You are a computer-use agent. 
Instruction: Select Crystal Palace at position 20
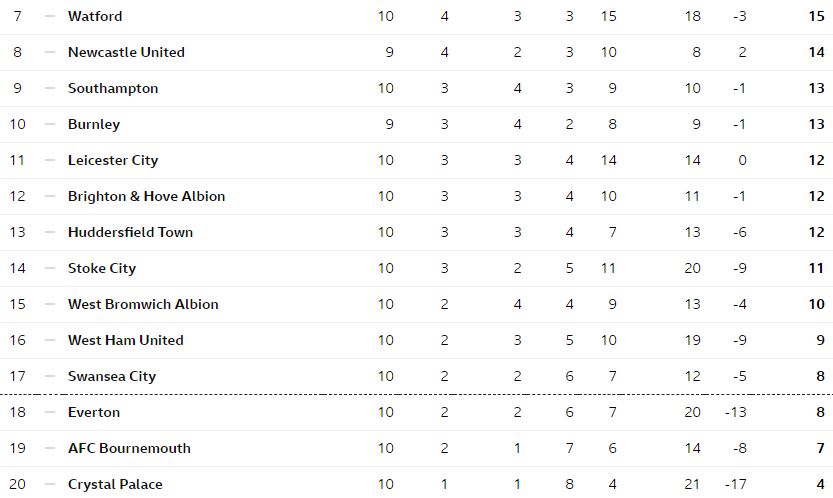click(x=115, y=485)
